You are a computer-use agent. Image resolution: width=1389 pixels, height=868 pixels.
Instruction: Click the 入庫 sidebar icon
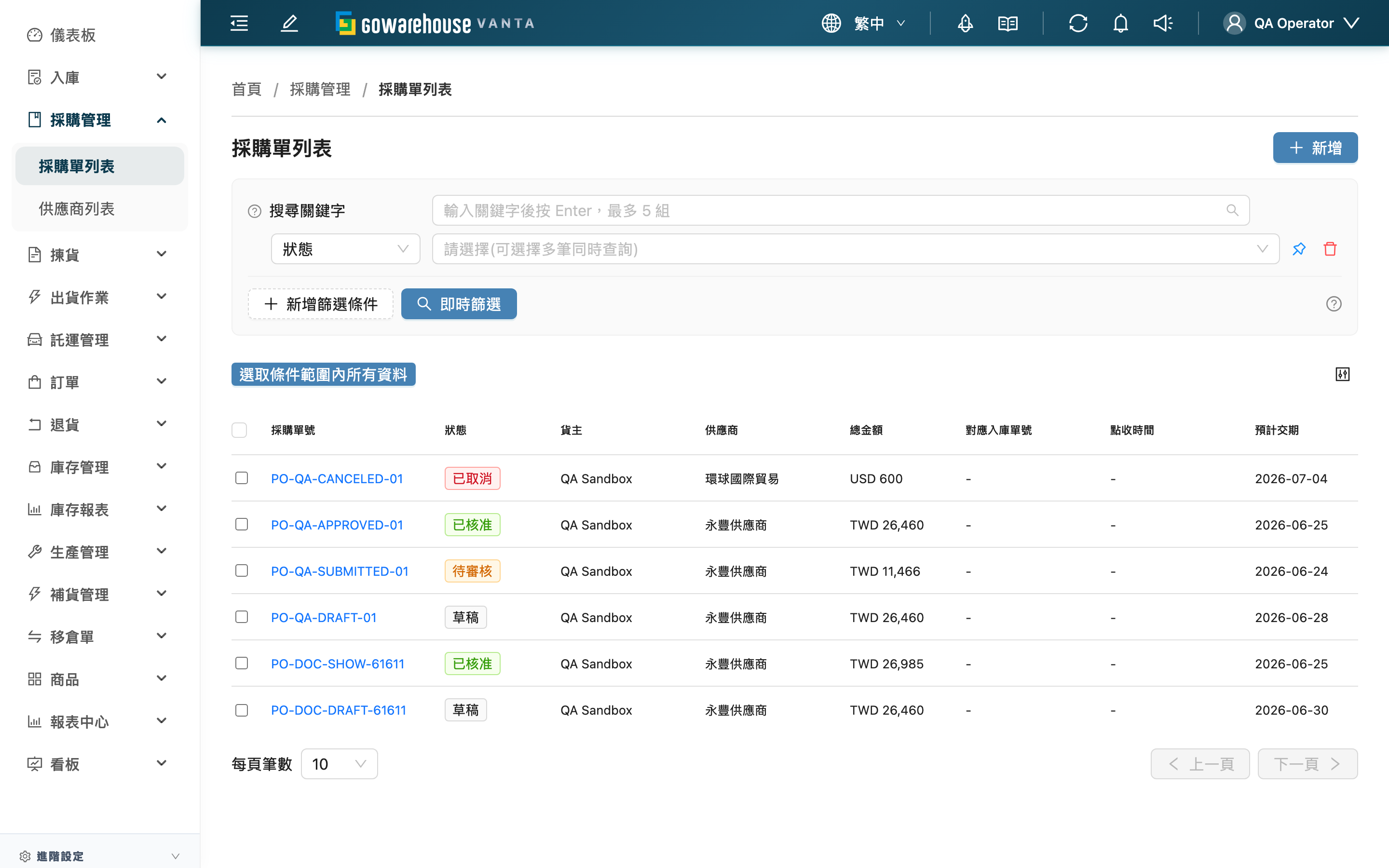(x=34, y=77)
